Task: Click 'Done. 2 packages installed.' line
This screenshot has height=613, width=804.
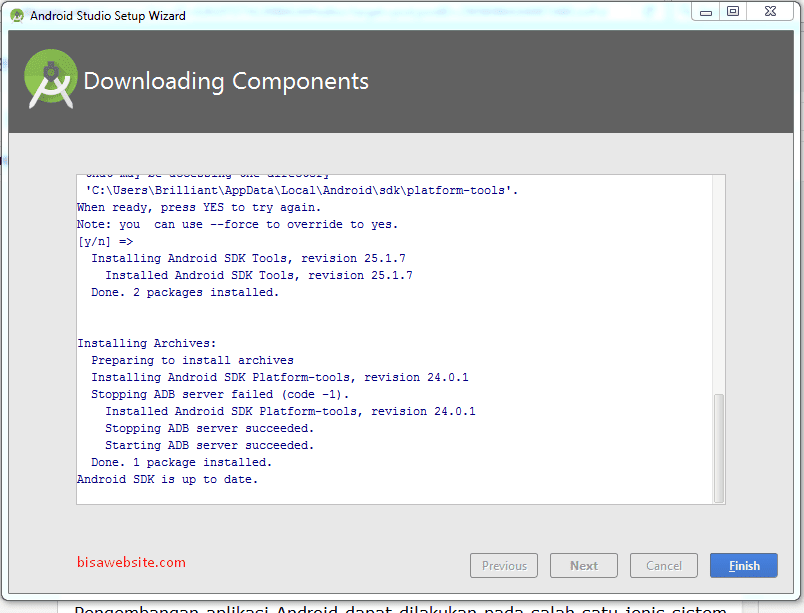Action: click(185, 292)
